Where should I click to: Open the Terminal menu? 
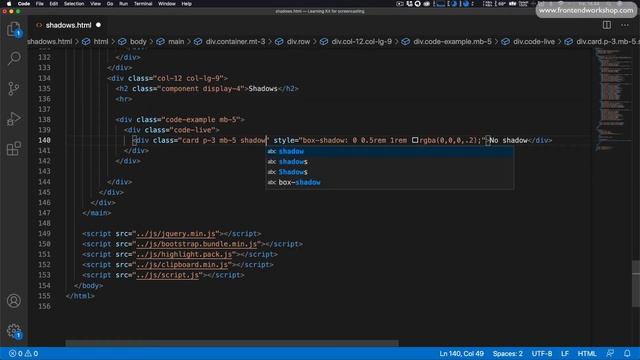click(143, 4)
